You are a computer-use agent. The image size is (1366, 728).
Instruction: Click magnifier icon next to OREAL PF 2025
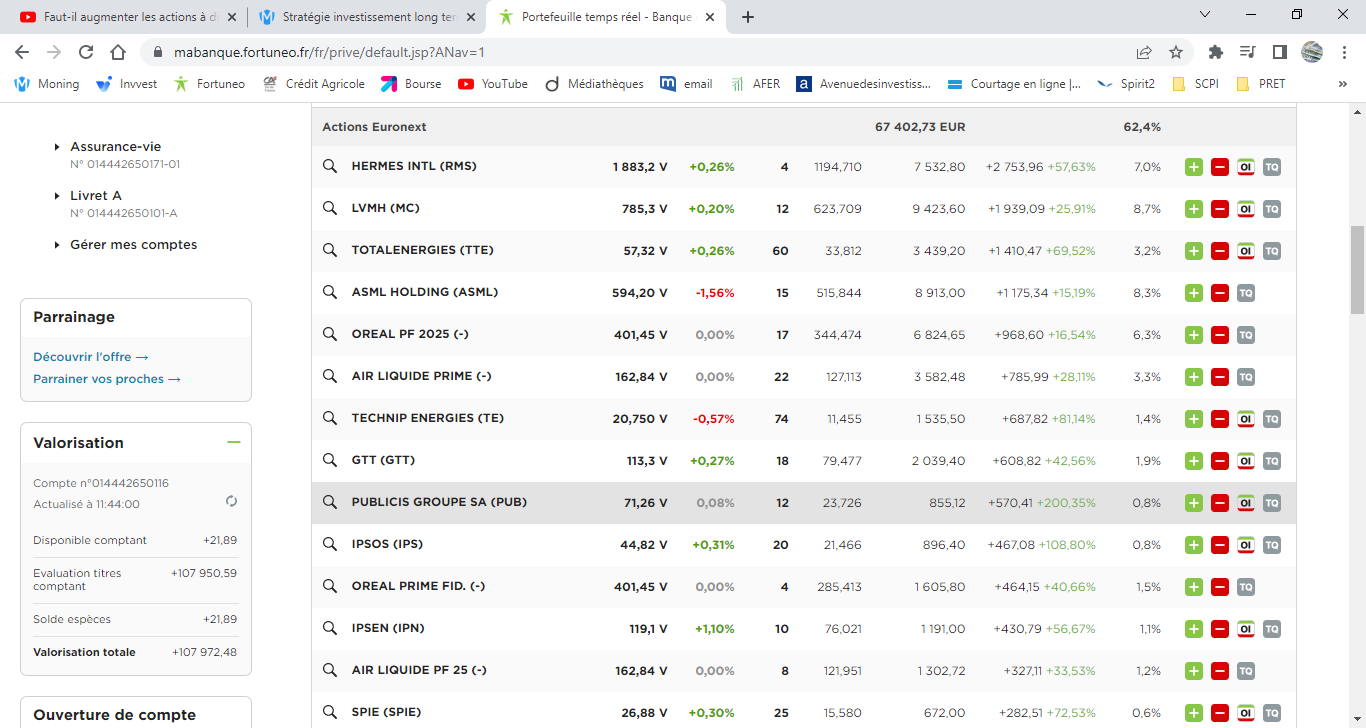330,334
